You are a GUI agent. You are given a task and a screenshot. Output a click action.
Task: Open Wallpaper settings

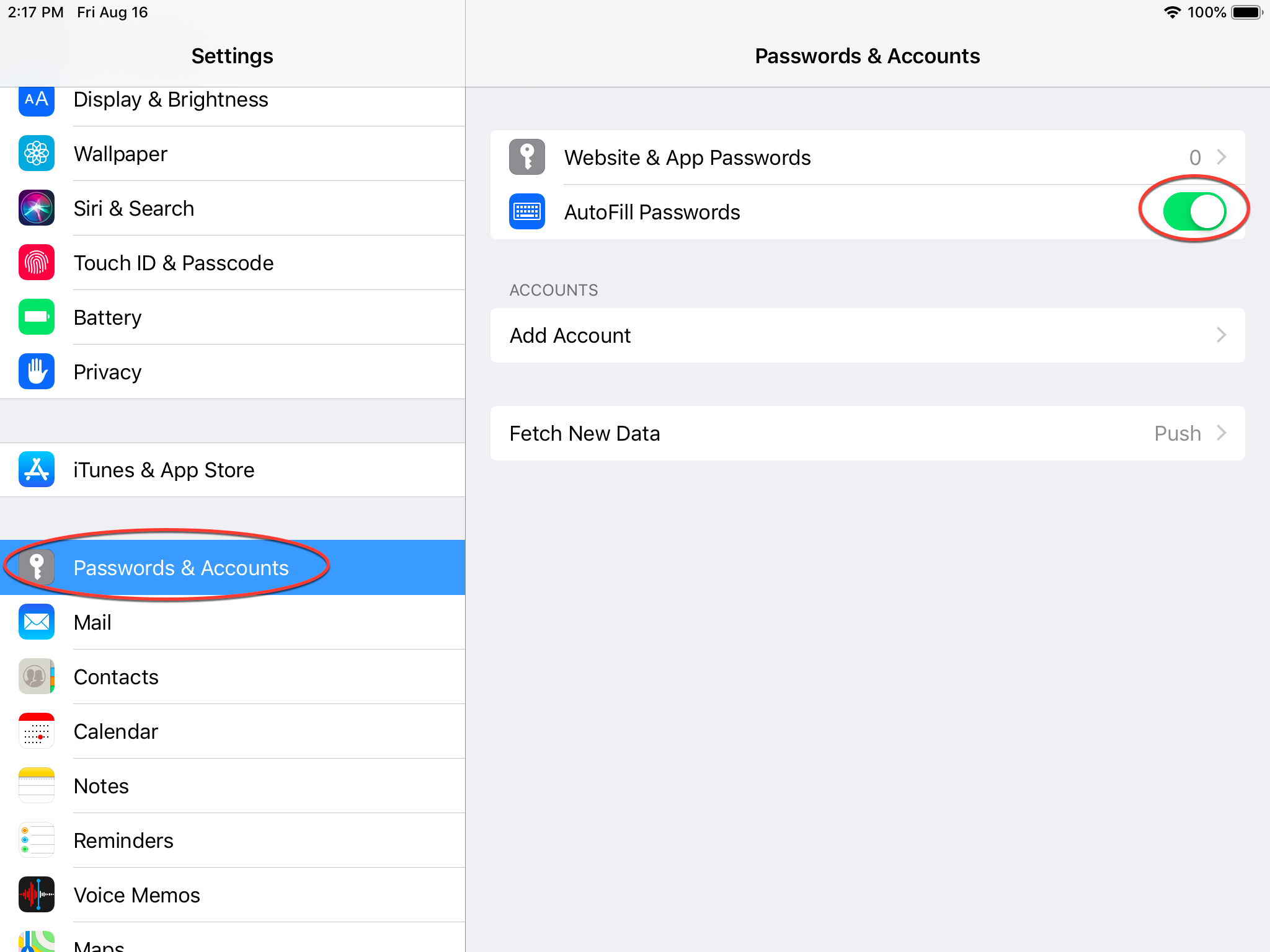233,154
